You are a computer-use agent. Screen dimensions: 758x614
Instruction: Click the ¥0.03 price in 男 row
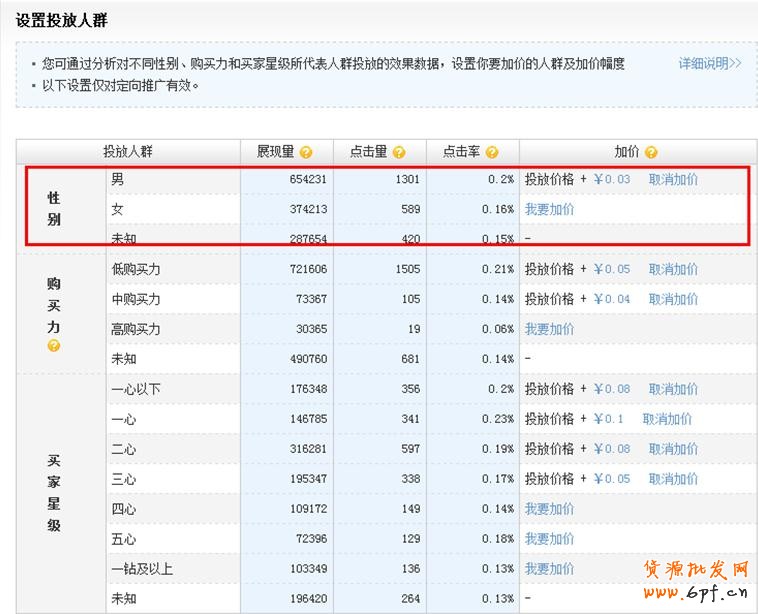pyautogui.click(x=612, y=180)
